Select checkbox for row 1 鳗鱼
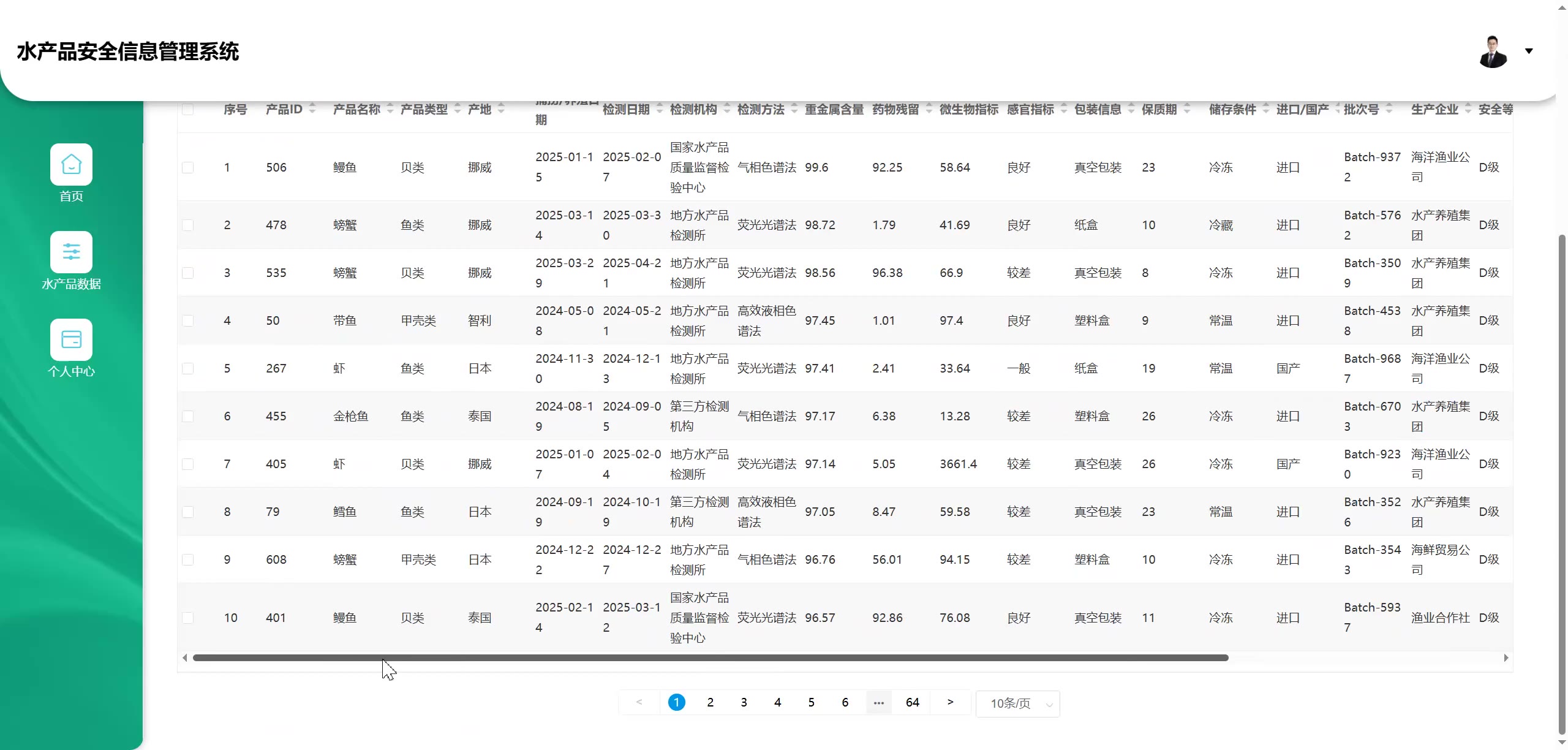1568x750 pixels. [x=188, y=167]
